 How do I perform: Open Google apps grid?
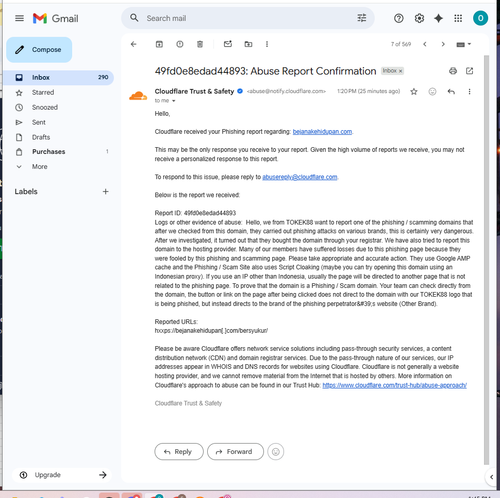[x=458, y=18]
